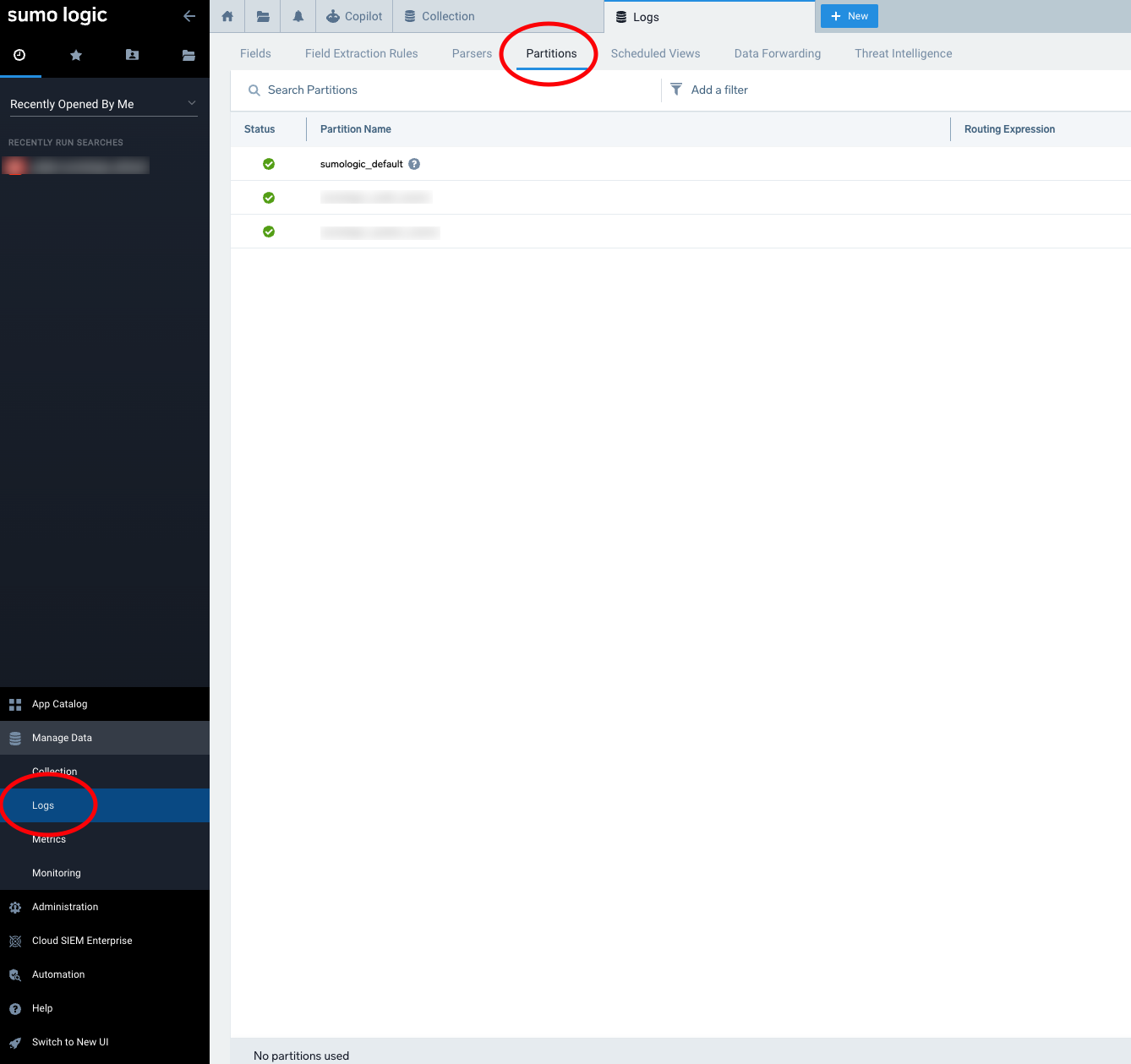The width and height of the screenshot is (1131, 1064).
Task: Expand the Recently Opened By Me dropdown
Action: coord(104,104)
